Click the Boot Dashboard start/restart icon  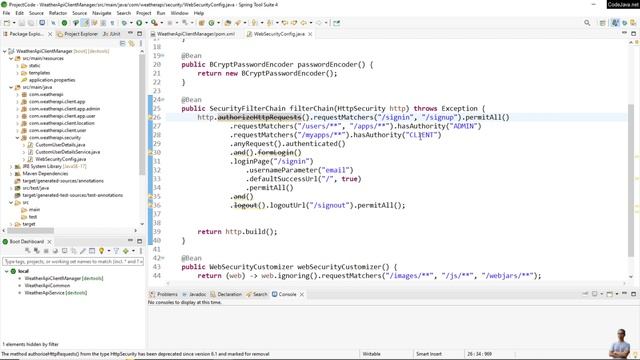[x=28, y=251]
